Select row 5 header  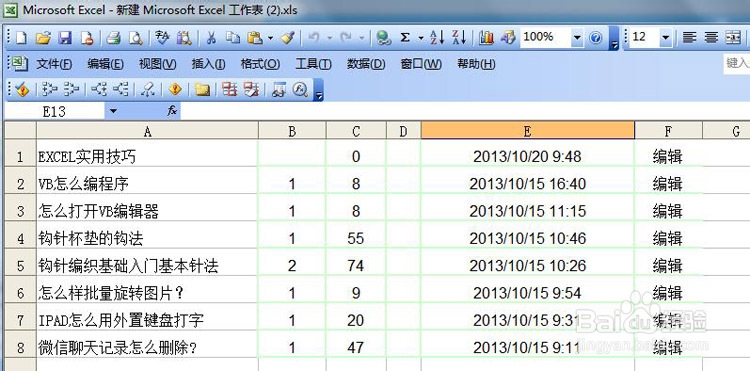pos(20,265)
